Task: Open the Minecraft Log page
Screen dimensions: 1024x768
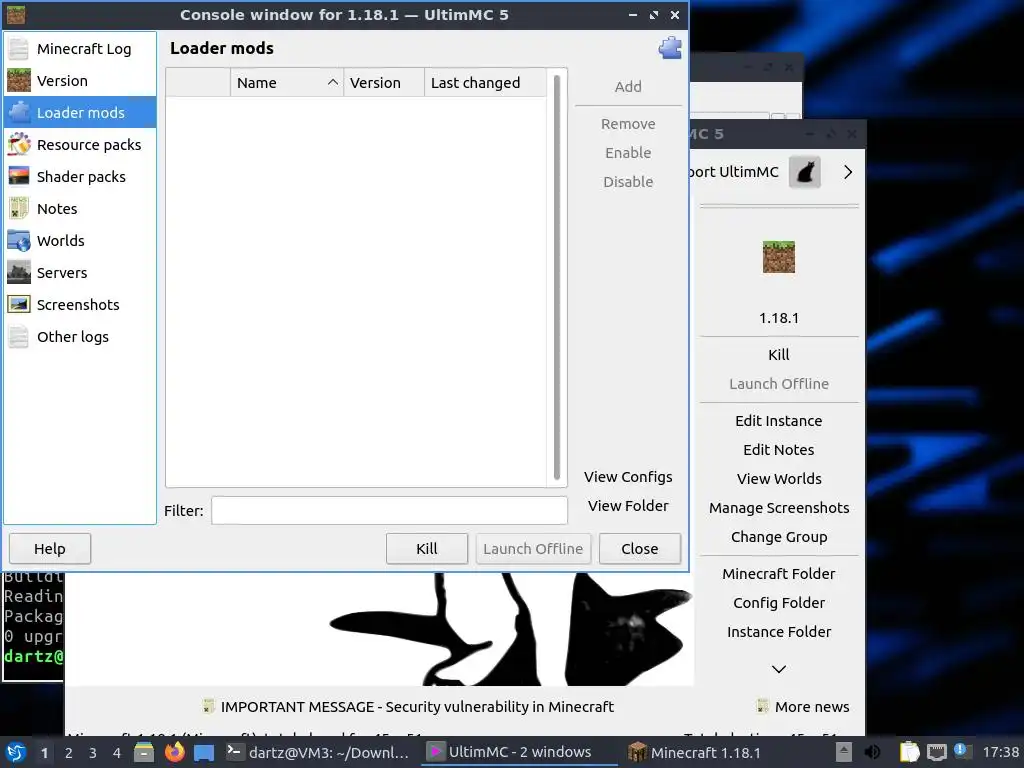Action: pyautogui.click(x=80, y=49)
